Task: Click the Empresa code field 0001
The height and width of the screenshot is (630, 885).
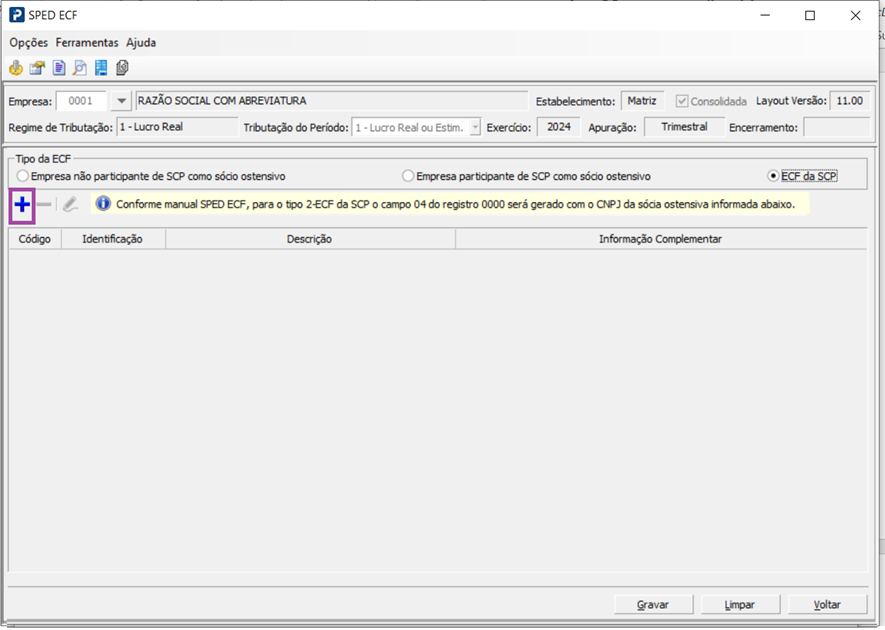Action: 81,101
